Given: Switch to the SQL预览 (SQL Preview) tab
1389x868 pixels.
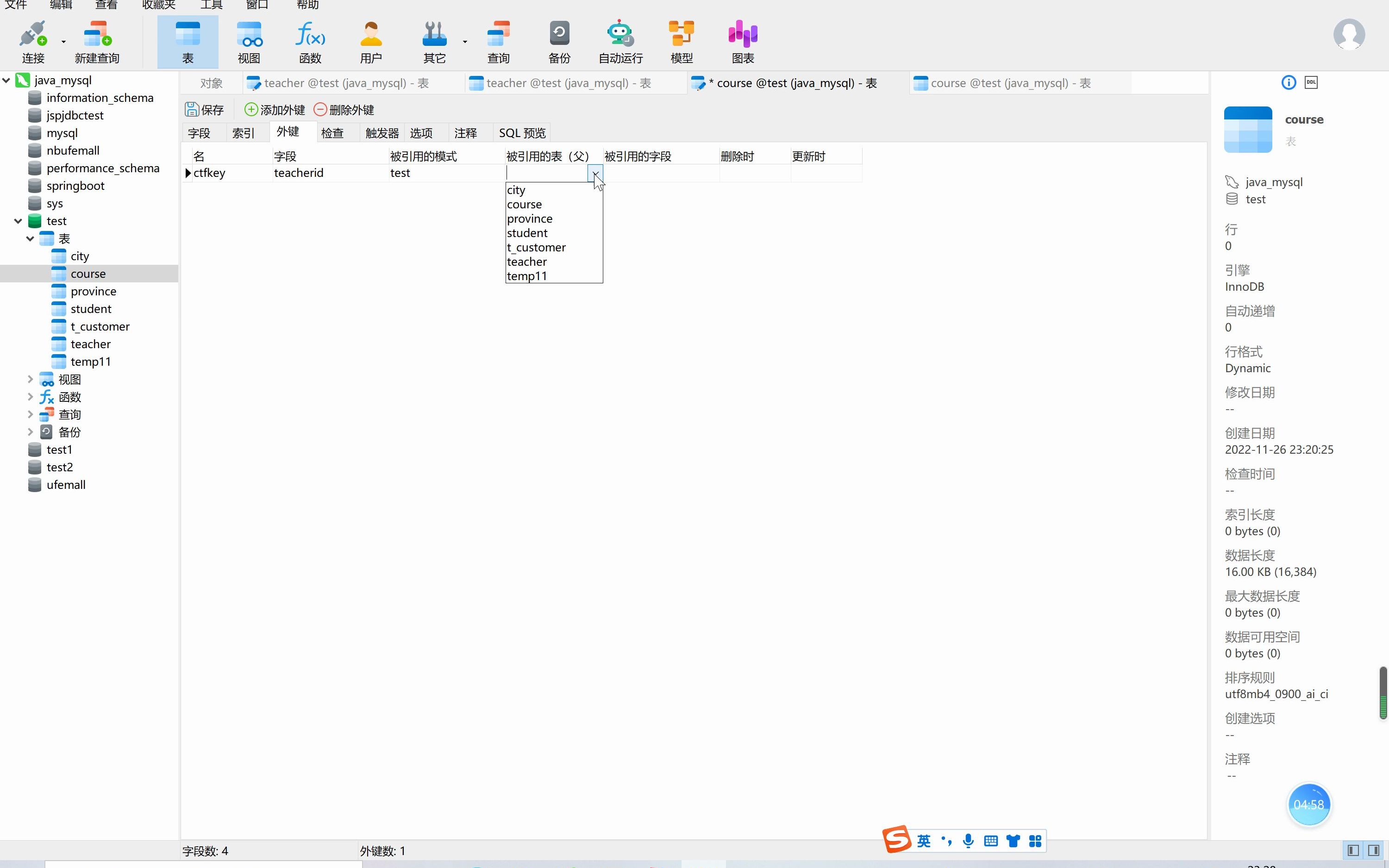Looking at the screenshot, I should coord(522,132).
